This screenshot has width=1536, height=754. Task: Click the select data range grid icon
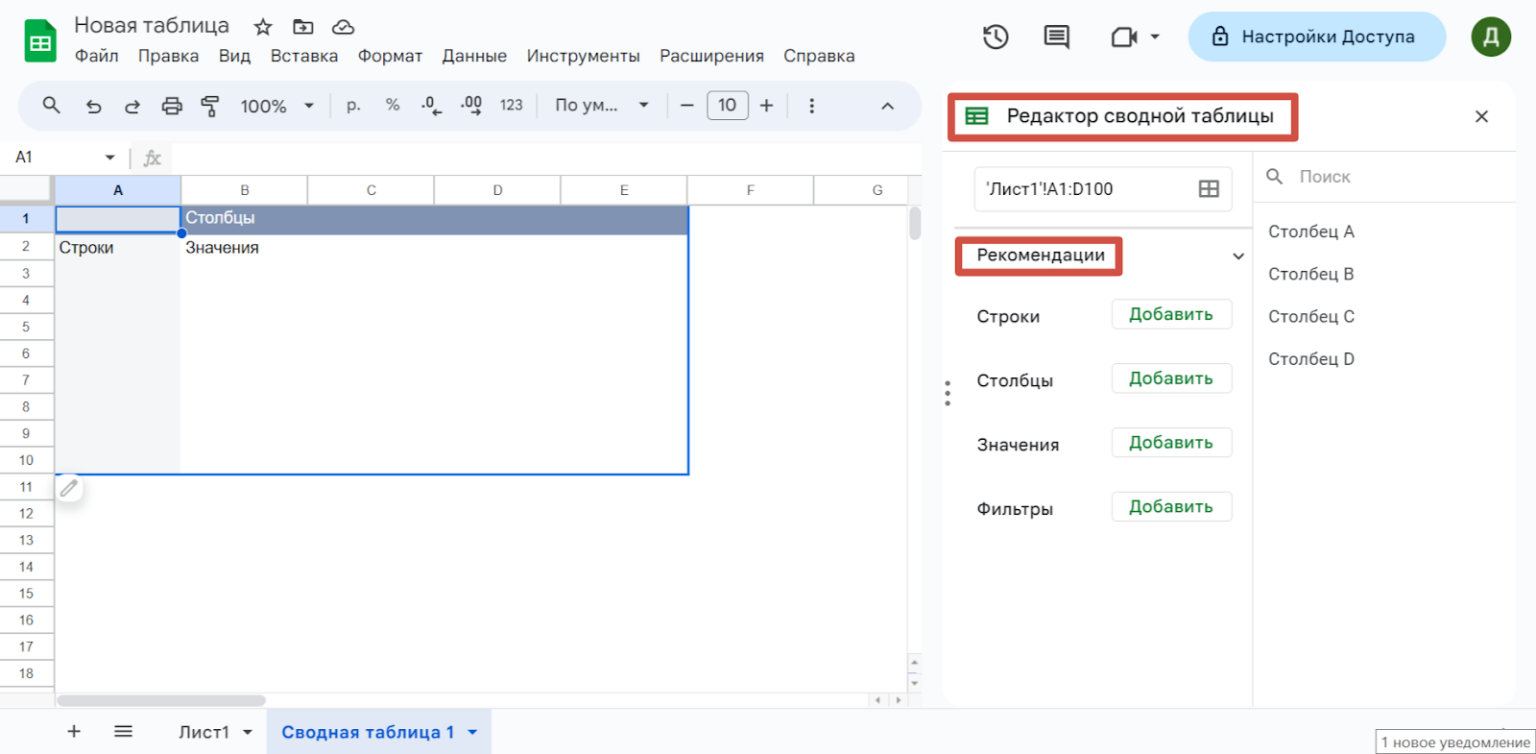pyautogui.click(x=1209, y=189)
